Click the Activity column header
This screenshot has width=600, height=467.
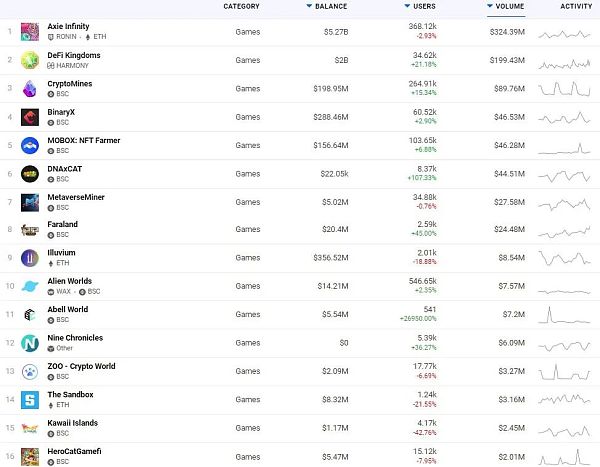(x=575, y=7)
